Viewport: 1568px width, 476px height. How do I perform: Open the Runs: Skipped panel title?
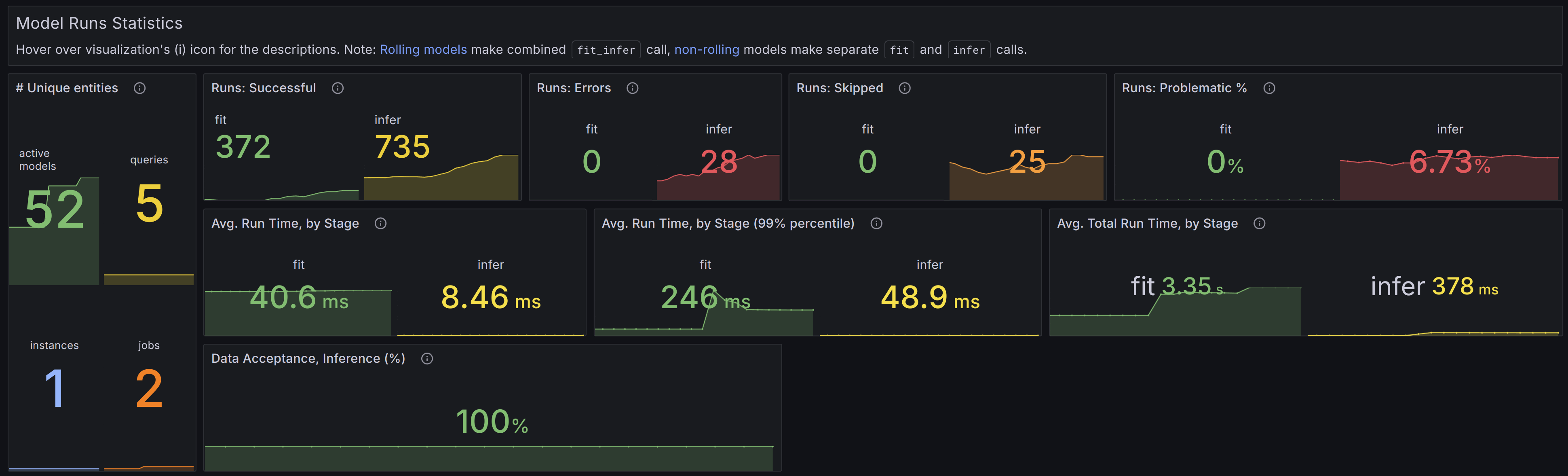(840, 88)
